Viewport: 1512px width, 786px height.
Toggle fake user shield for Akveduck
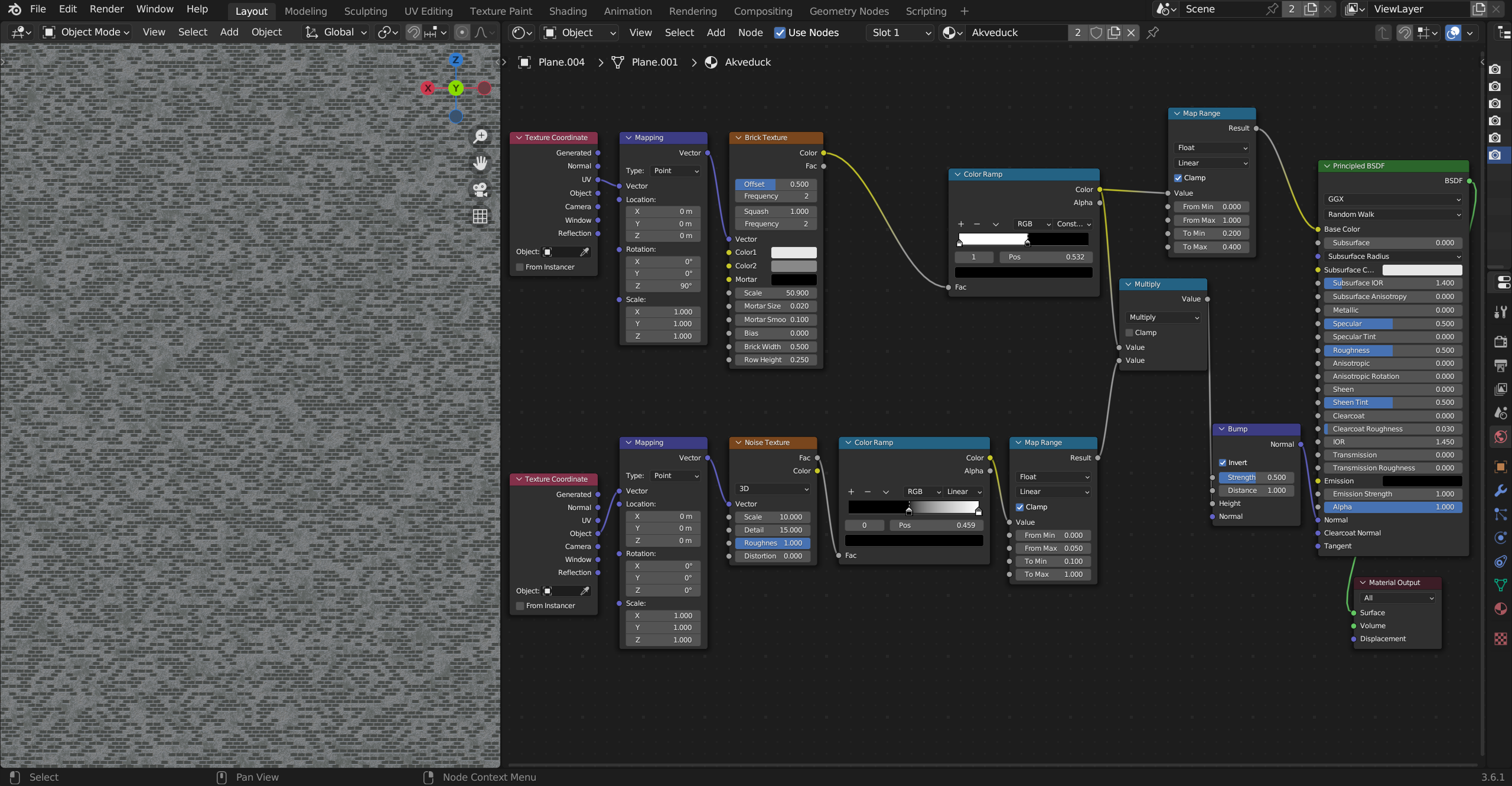click(1096, 33)
